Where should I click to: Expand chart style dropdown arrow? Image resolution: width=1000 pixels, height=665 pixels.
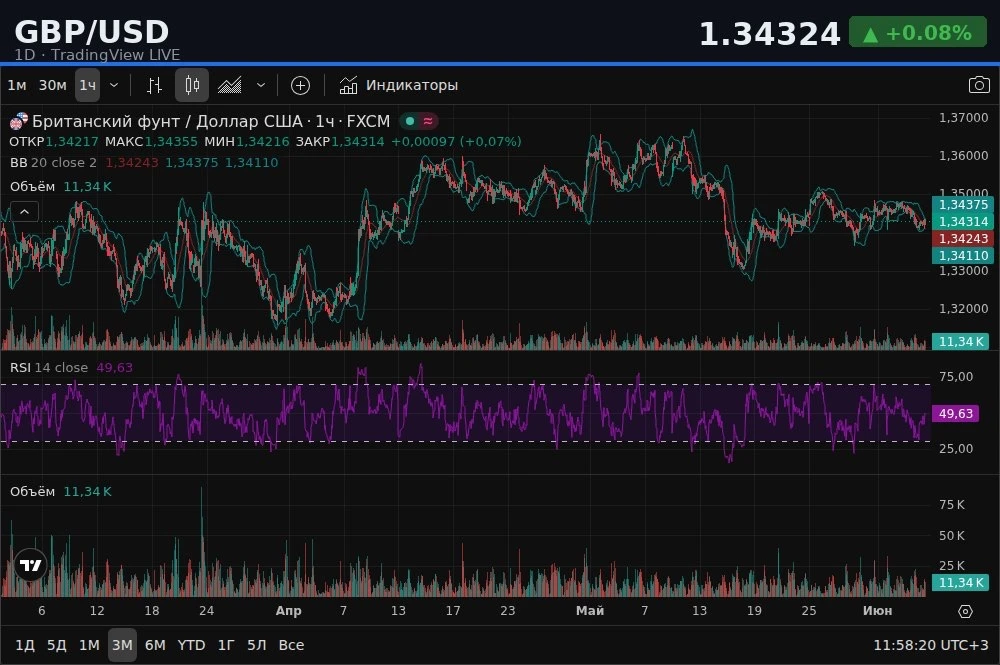261,85
